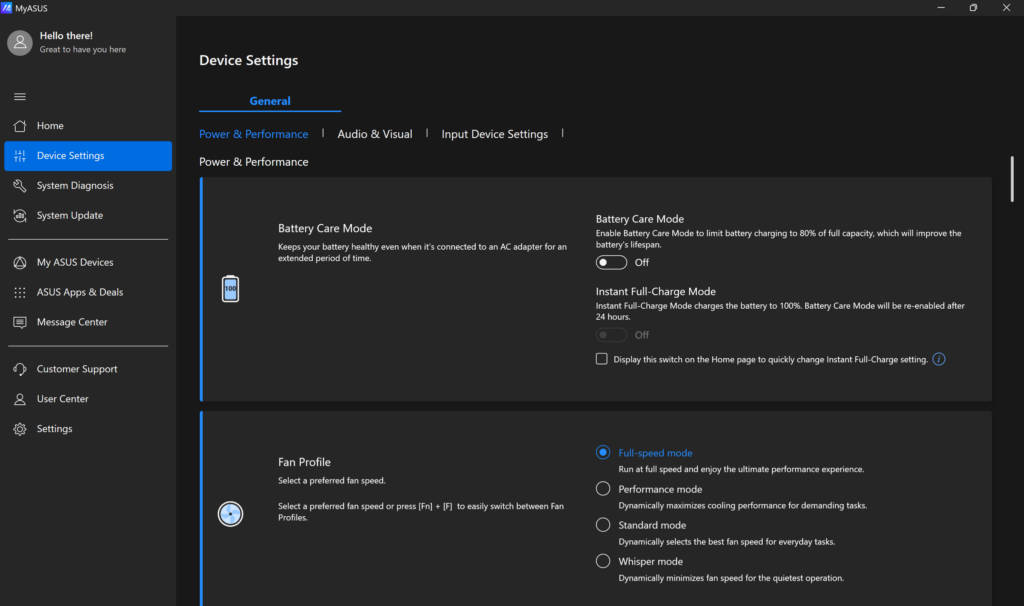This screenshot has height=606, width=1024.
Task: Turn on the Battery Care Mode switch
Action: tap(611, 262)
